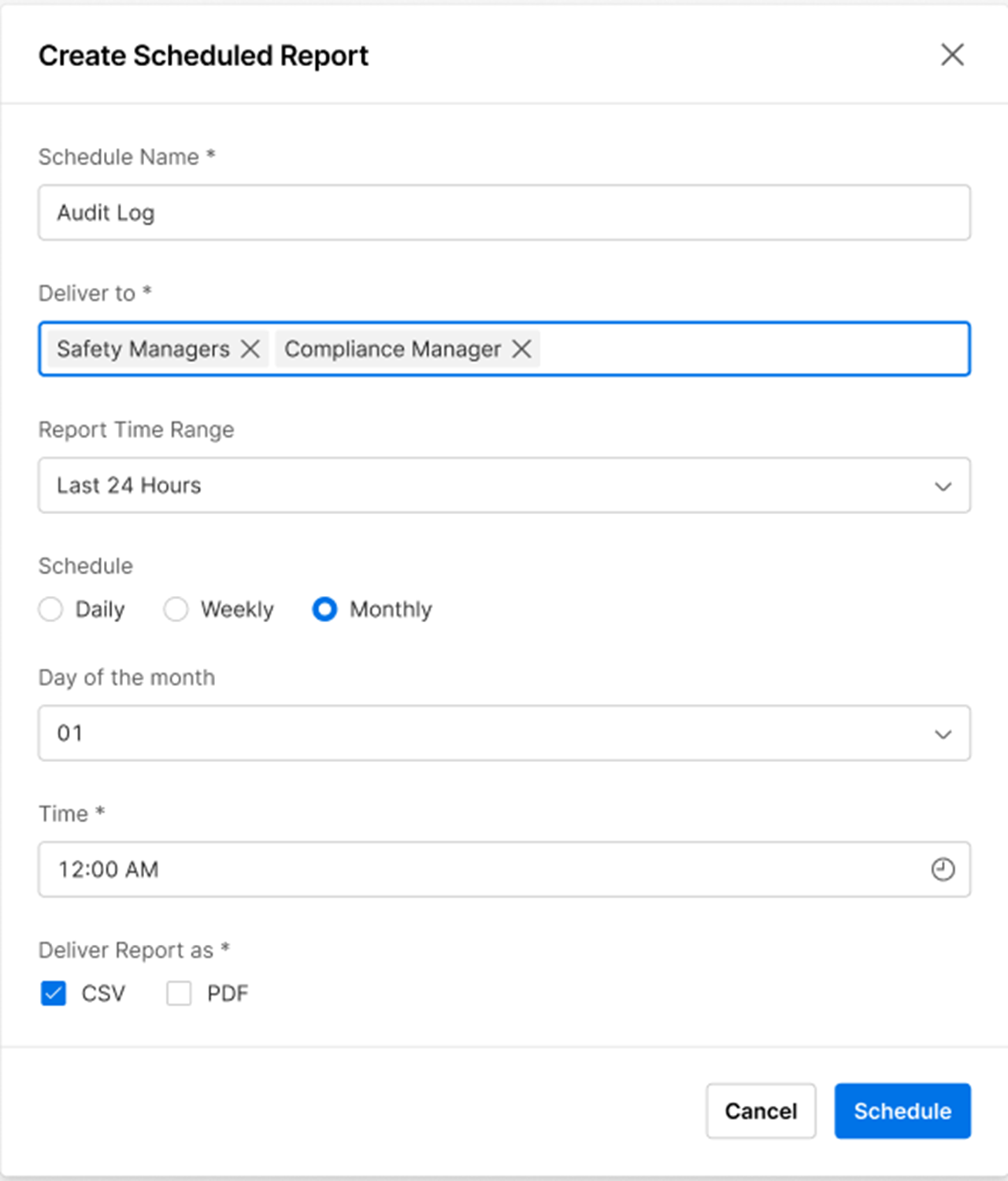Open the clock icon time picker
This screenshot has width=1008, height=1181.
(943, 869)
